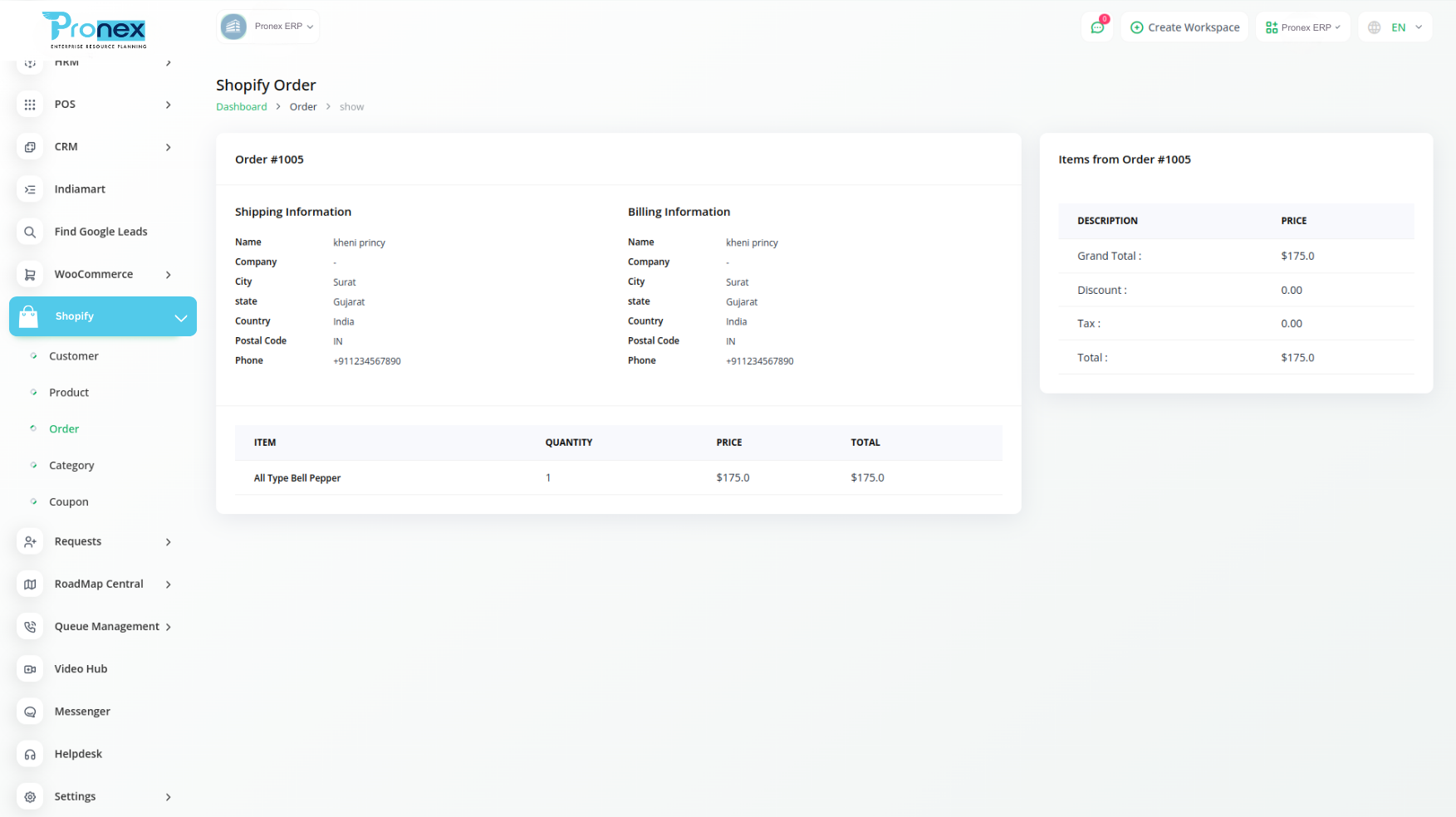Open the POS grid icon
The image size is (1456, 817).
pos(30,105)
